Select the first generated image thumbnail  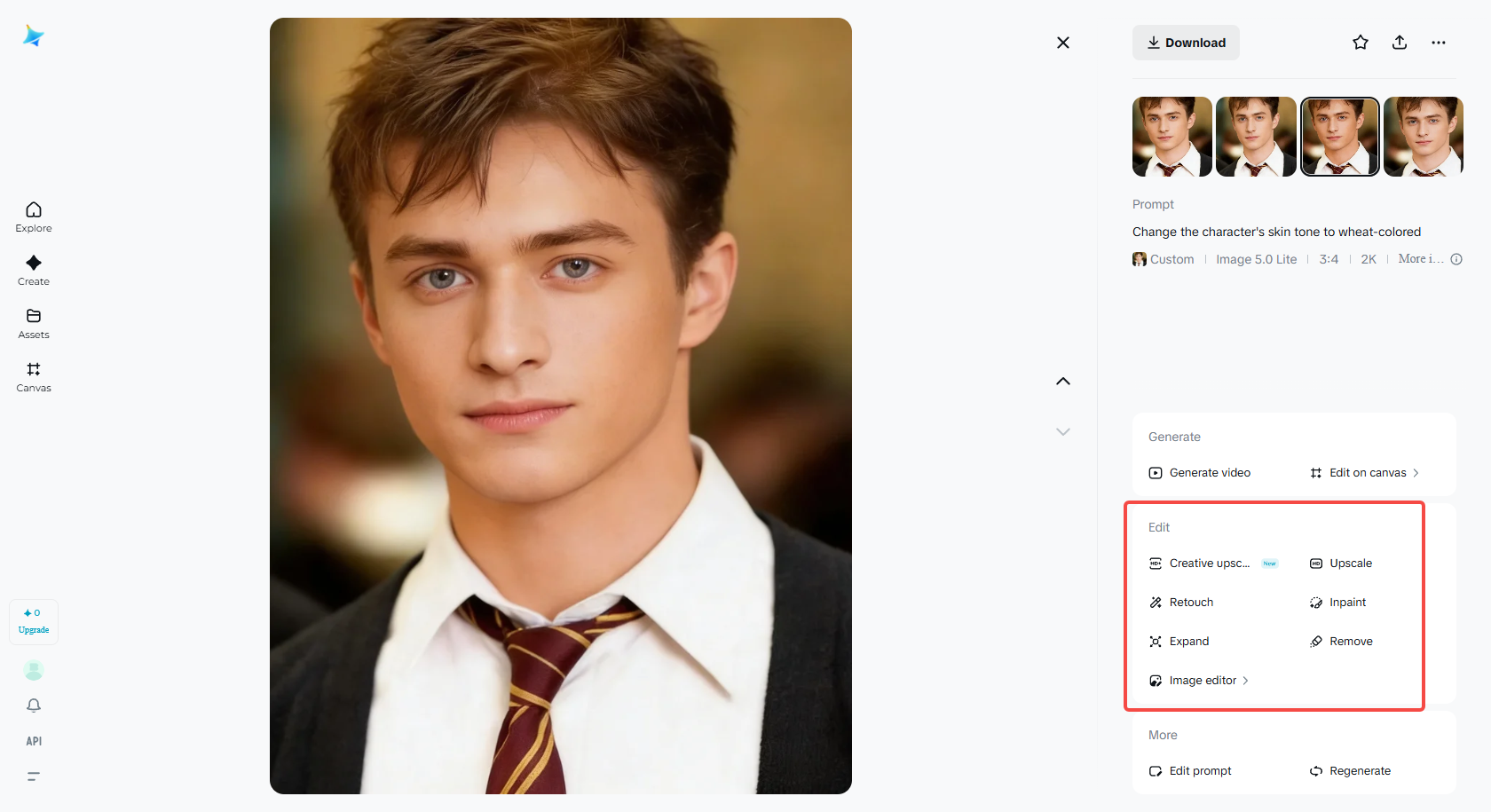[x=1172, y=137]
